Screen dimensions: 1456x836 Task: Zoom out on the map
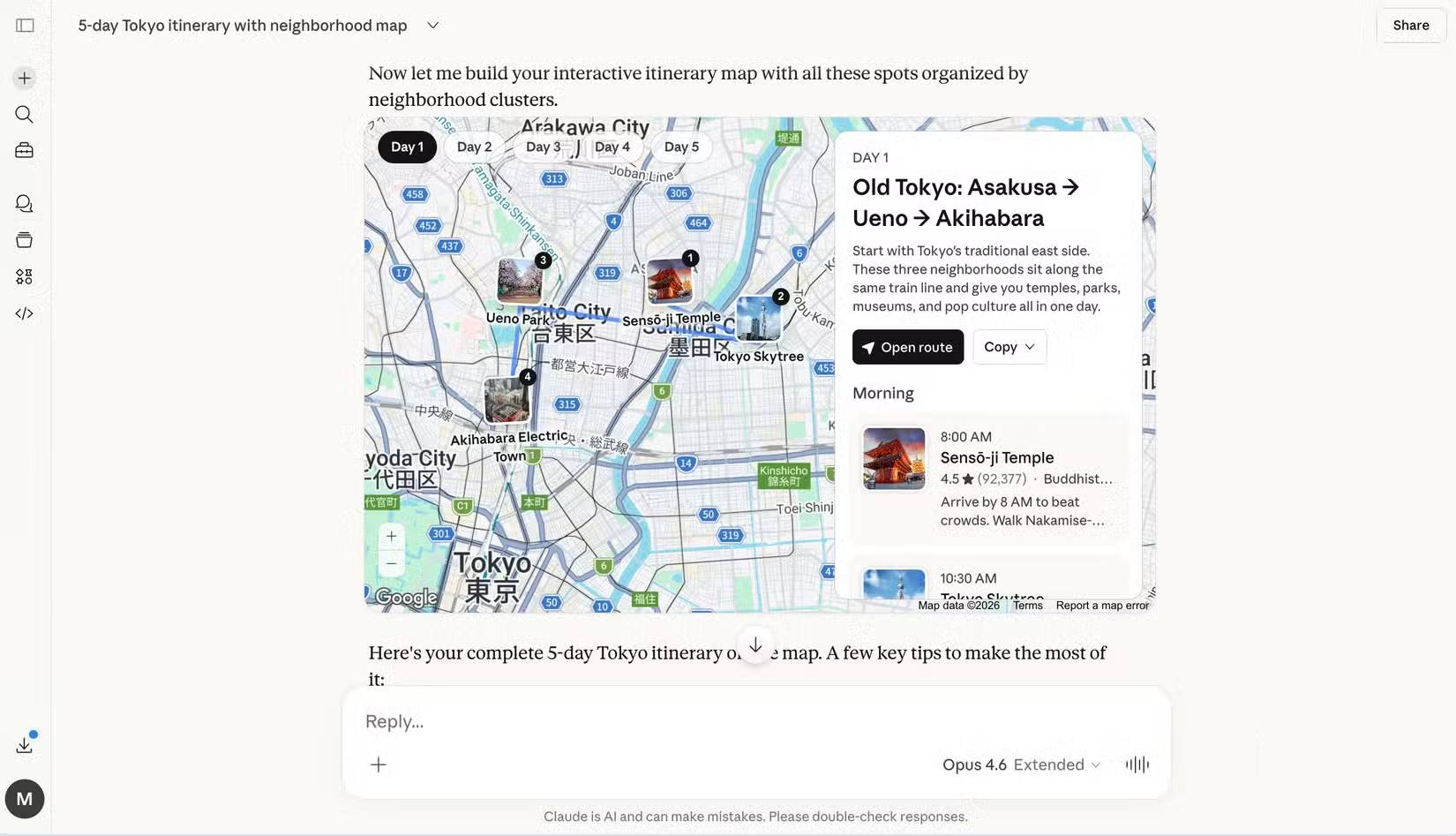tap(392, 563)
